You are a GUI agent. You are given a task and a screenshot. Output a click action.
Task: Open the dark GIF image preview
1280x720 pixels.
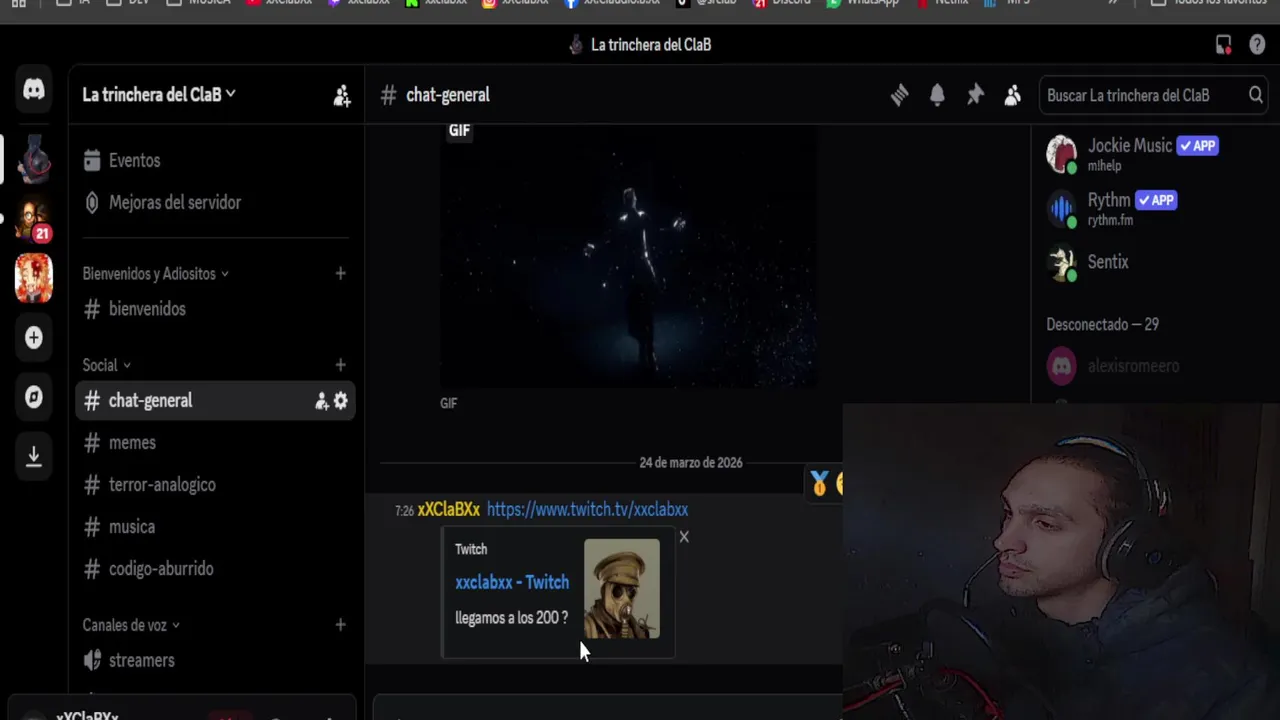click(628, 256)
